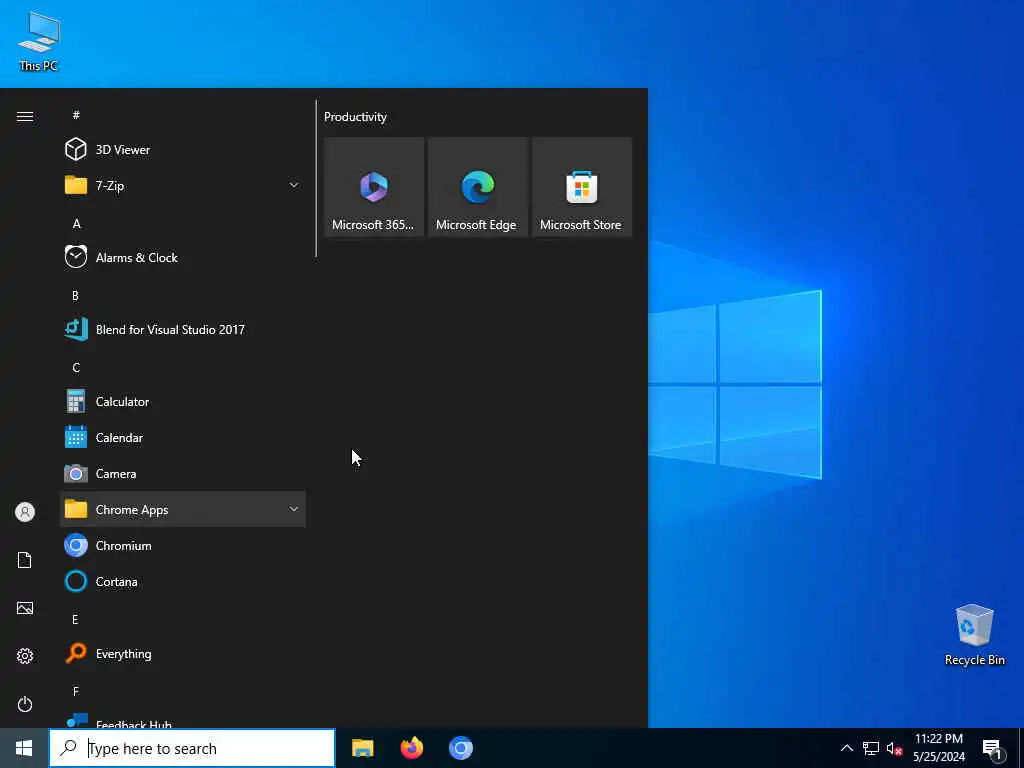This screenshot has width=1024, height=768.
Task: Show hidden system tray icons
Action: 846,748
